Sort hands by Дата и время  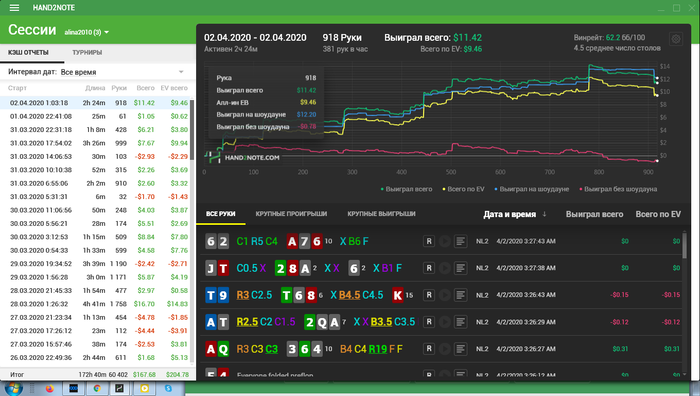514,214
